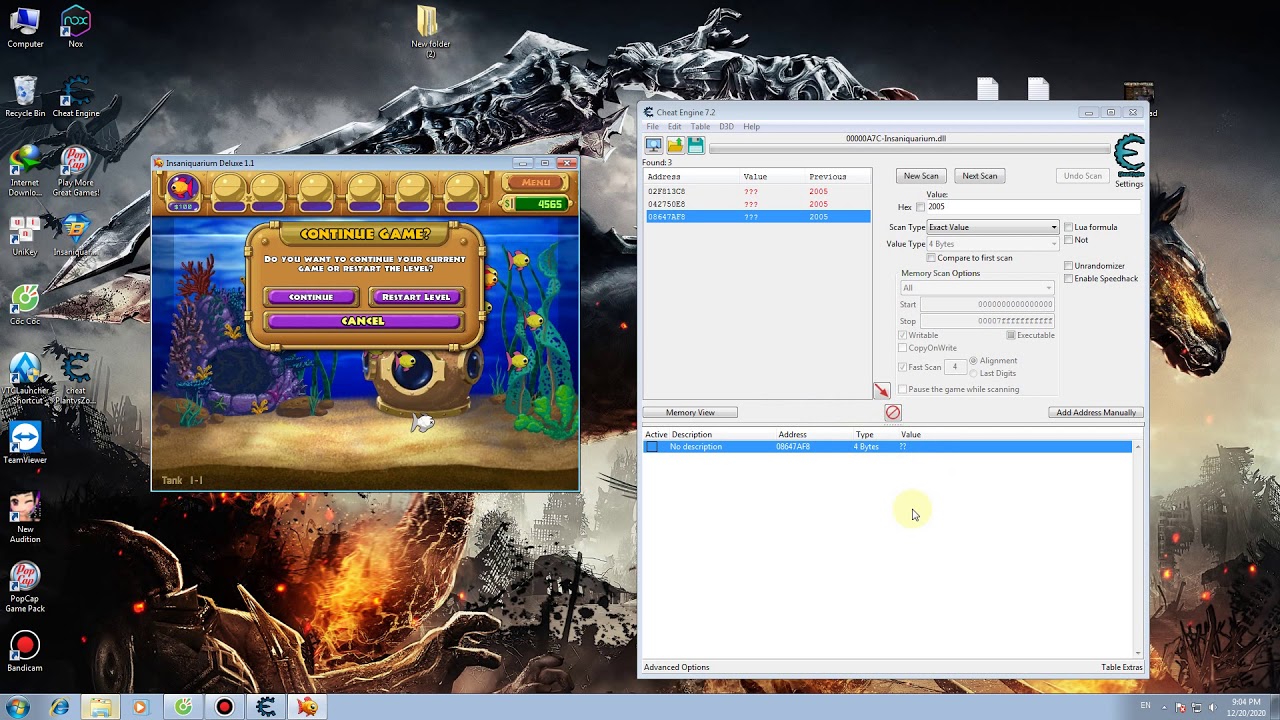Viewport: 1280px width, 720px height.
Task: Show hidden system tray icons arrow
Action: coord(1164,707)
